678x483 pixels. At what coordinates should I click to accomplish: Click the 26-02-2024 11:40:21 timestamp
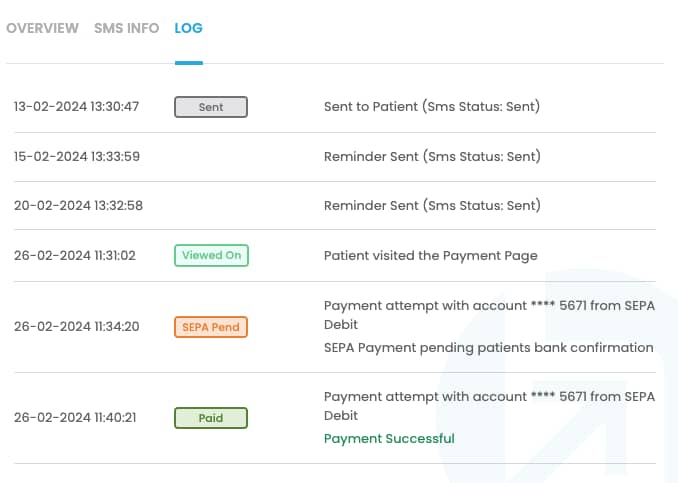coord(75,418)
